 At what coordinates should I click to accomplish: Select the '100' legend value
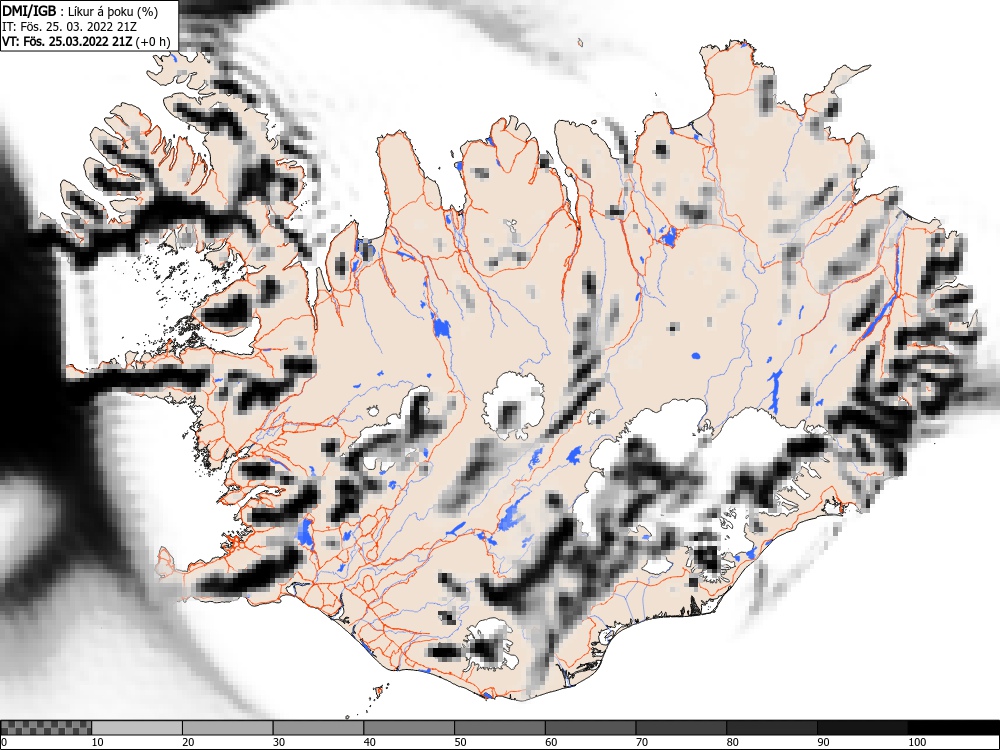tap(916, 742)
